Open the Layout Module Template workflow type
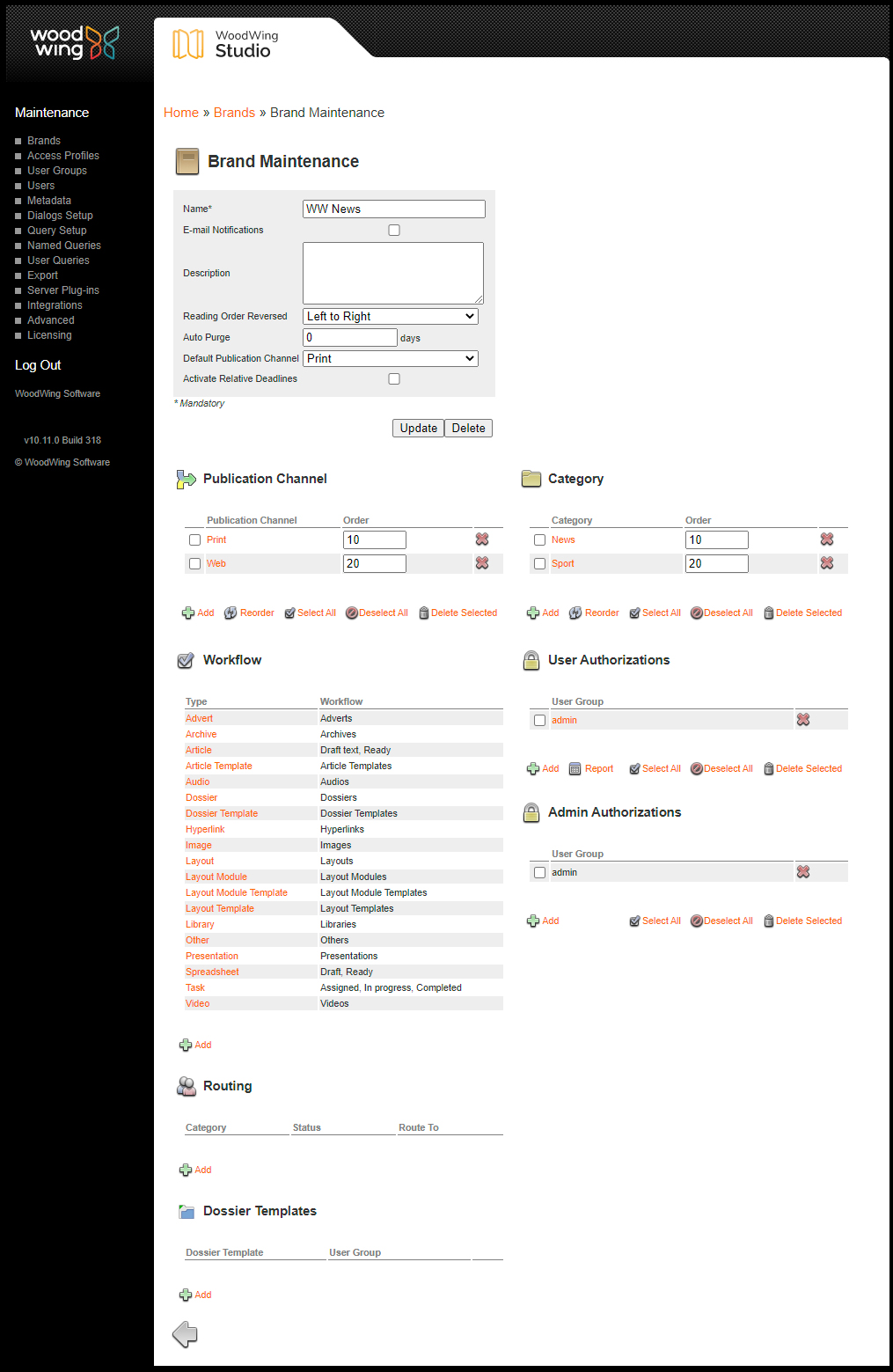Viewport: 893px width, 1372px height. click(237, 892)
